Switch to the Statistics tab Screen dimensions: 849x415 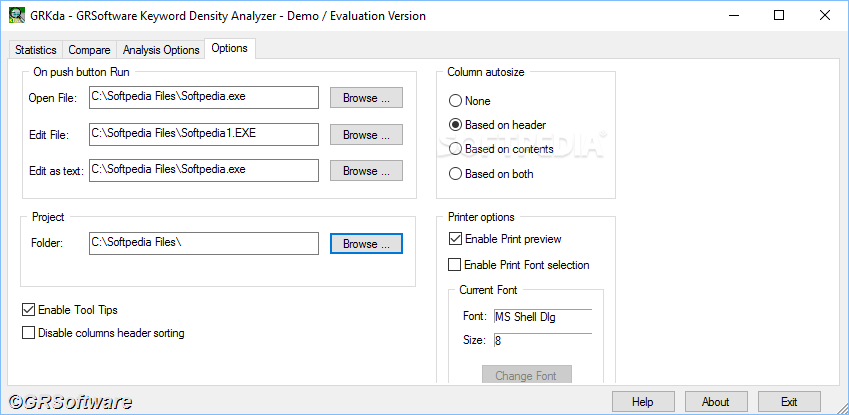point(36,50)
